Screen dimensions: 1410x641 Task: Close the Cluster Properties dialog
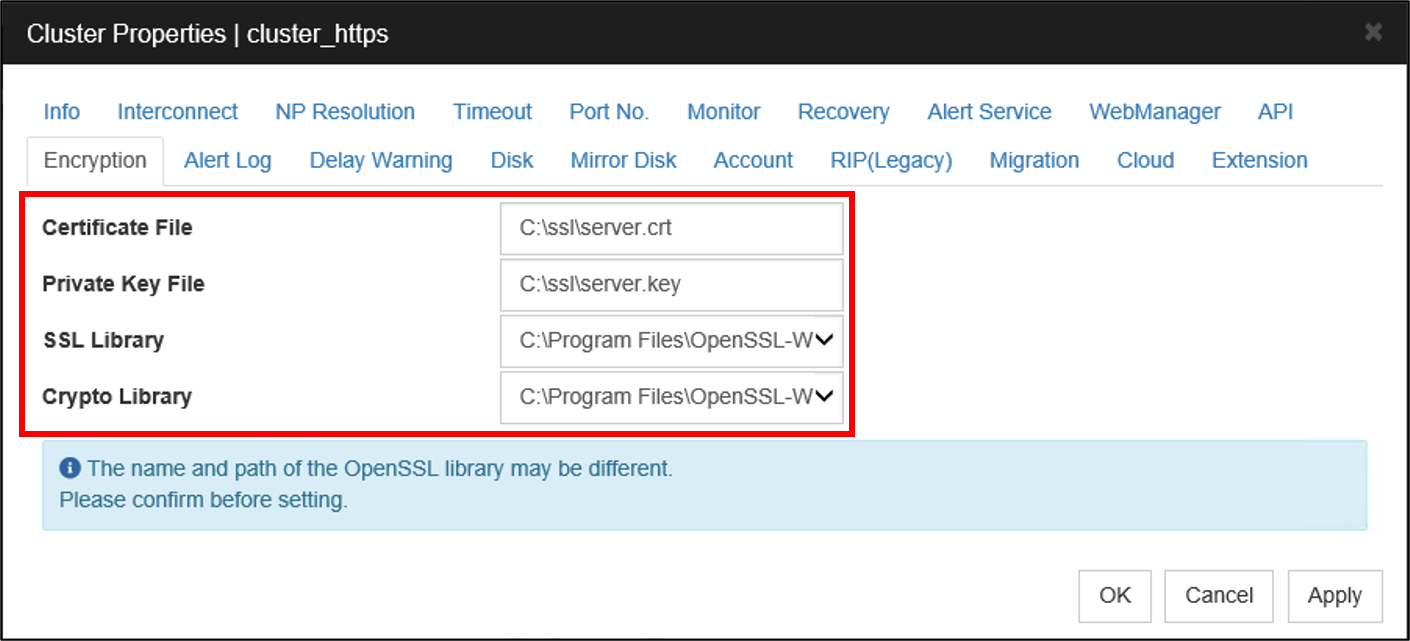point(1374,32)
